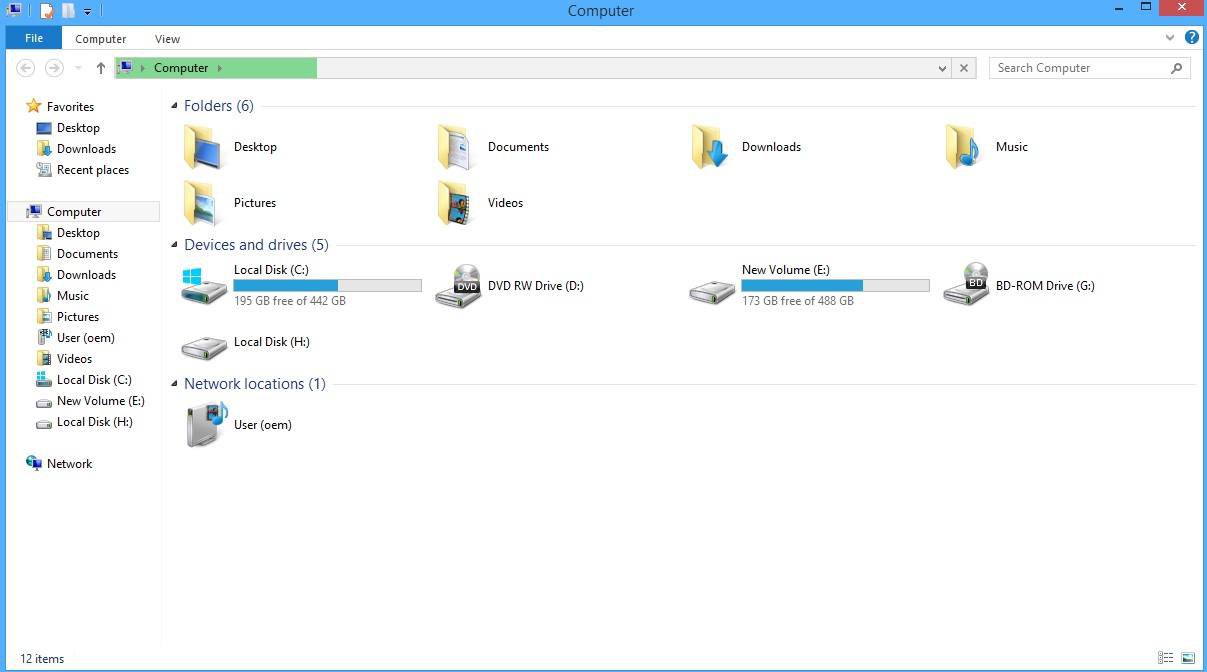Click Computer in the address bar breadcrumb

(x=181, y=68)
